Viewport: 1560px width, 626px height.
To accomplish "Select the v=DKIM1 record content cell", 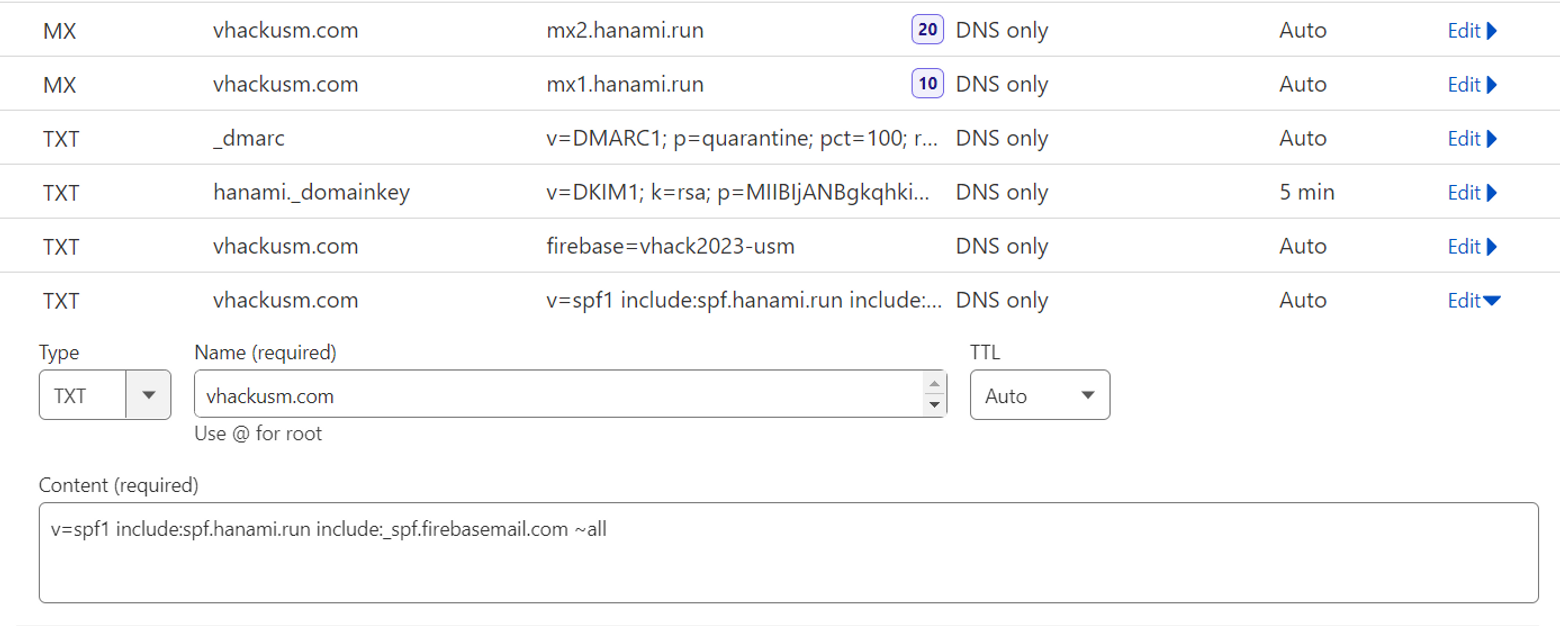I will pyautogui.click(x=739, y=192).
